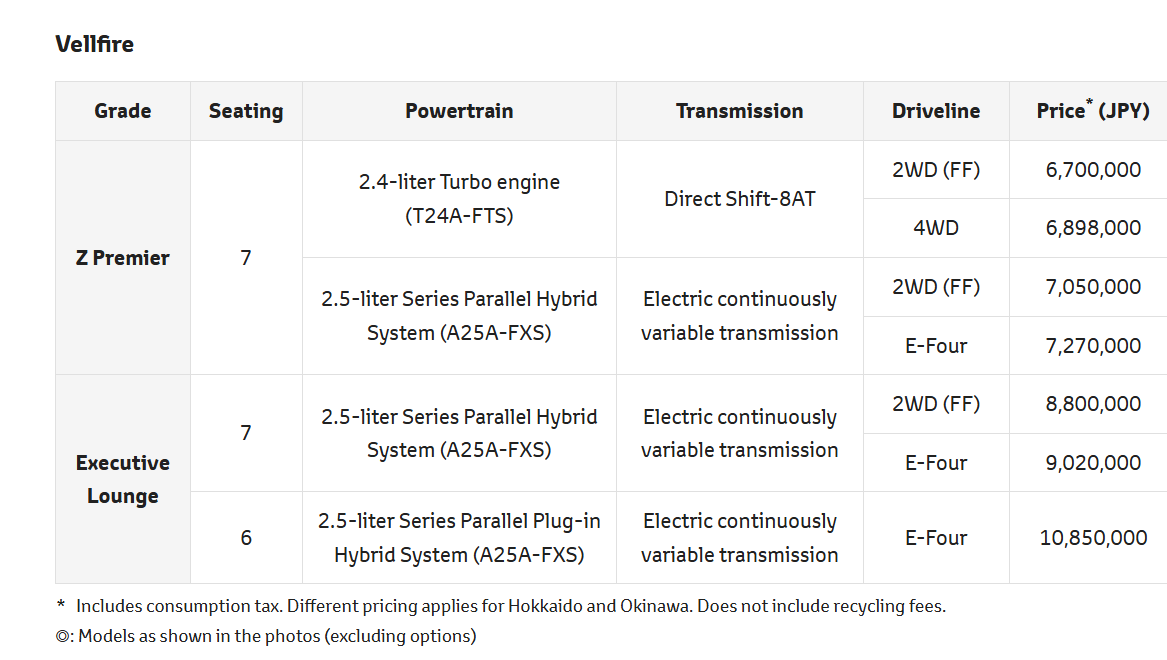Select the Executive Lounge grade cell
The height and width of the screenshot is (660, 1167).
[123, 479]
